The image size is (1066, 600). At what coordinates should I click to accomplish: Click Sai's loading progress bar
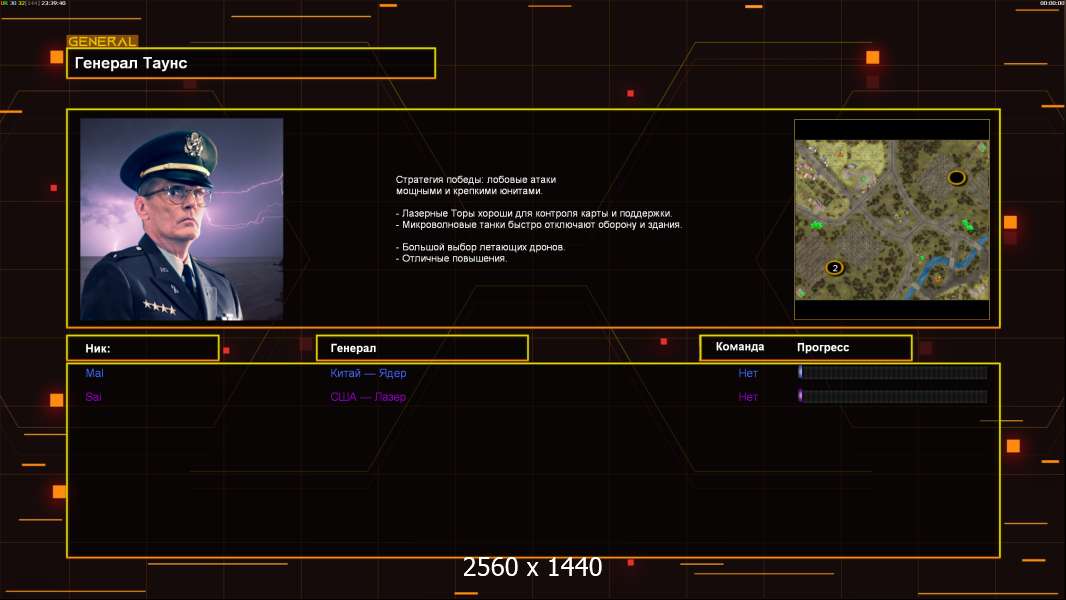pyautogui.click(x=892, y=397)
